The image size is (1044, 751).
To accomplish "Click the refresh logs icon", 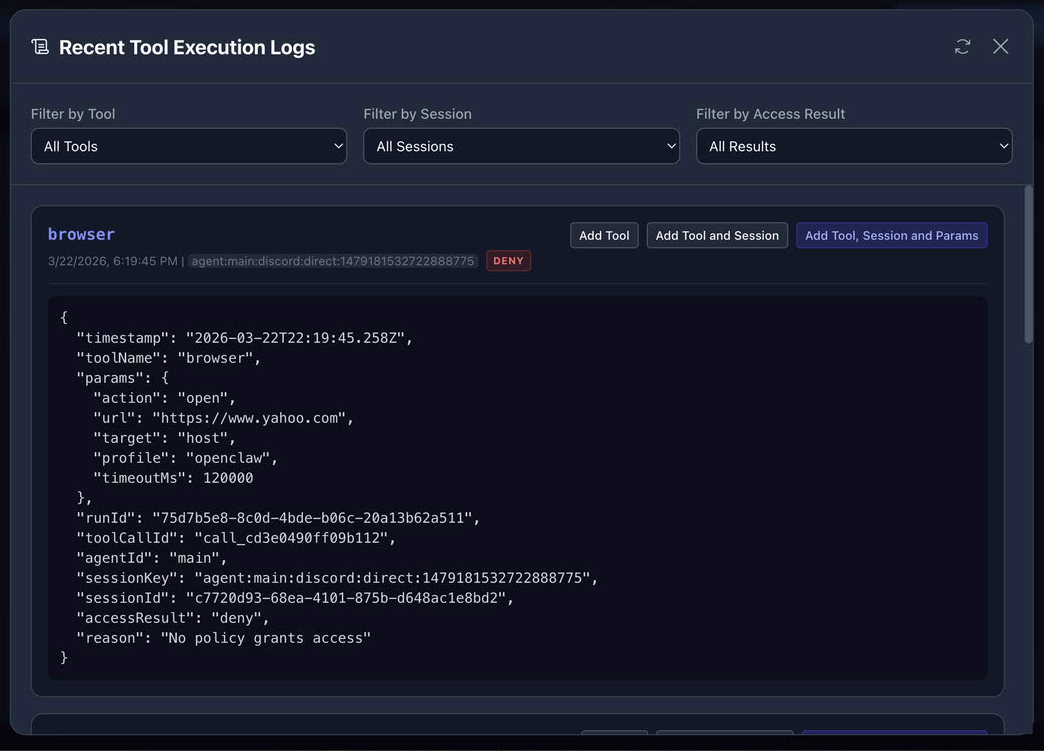I will (x=962, y=47).
